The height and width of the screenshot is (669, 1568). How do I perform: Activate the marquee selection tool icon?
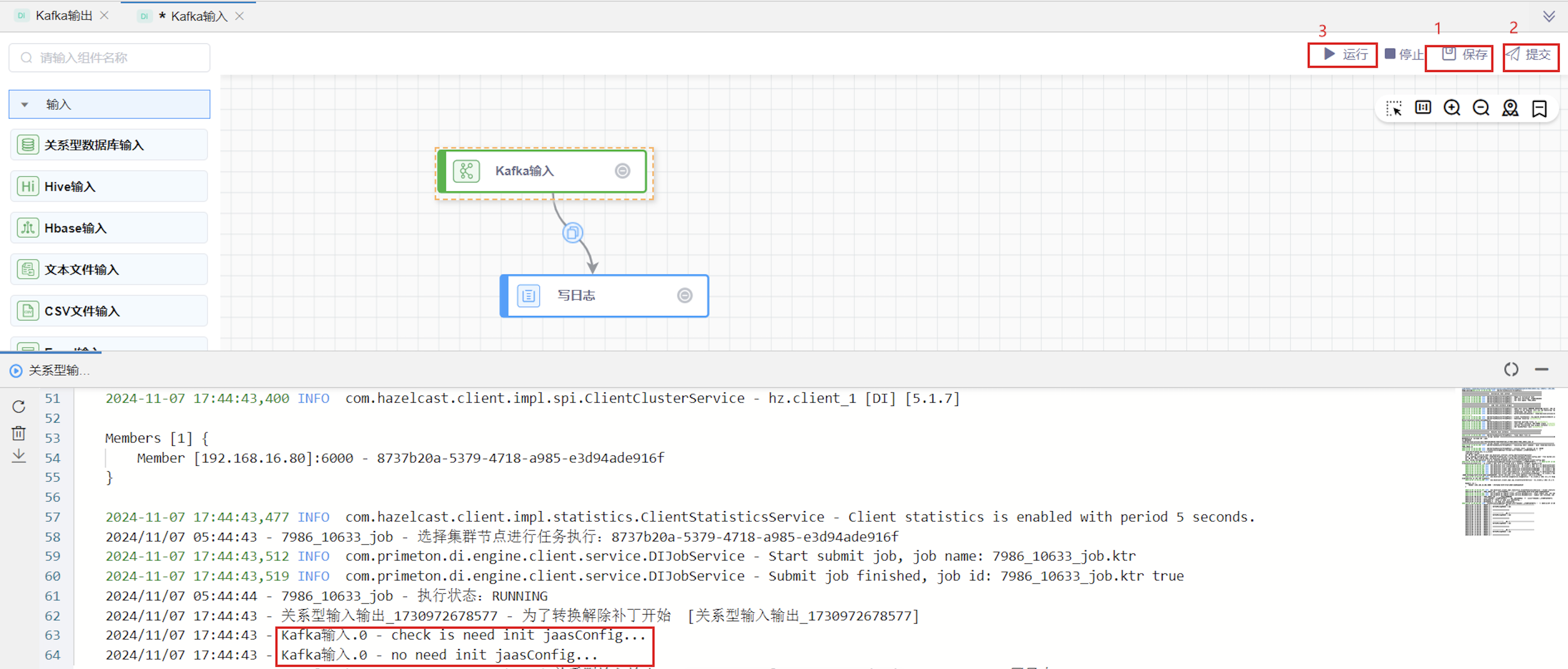pyautogui.click(x=1393, y=109)
